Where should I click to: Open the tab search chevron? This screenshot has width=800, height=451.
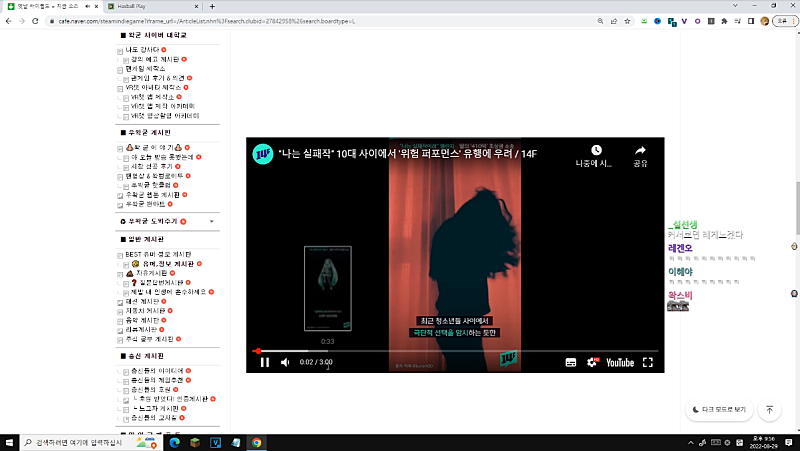pos(735,6)
